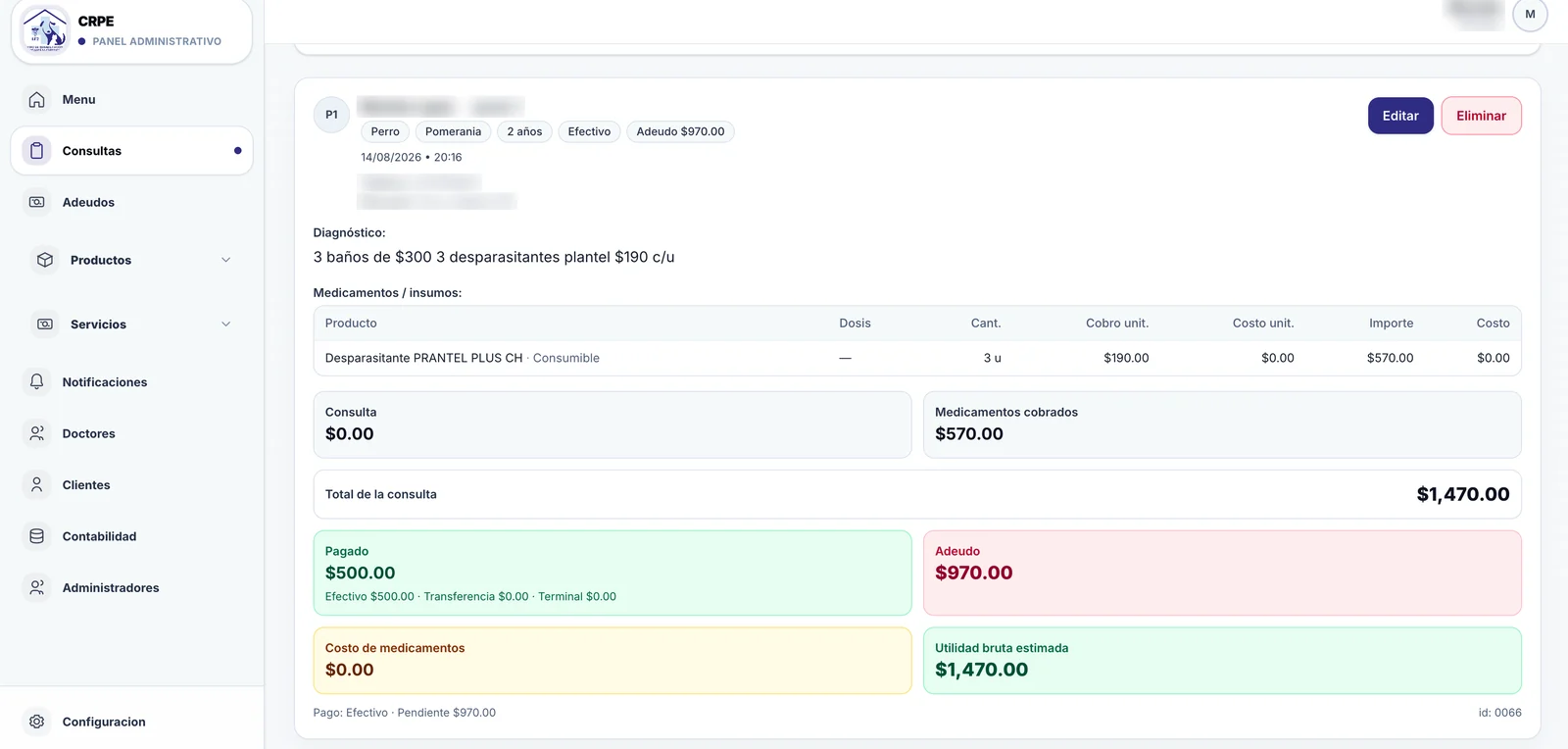The image size is (1568, 749).
Task: Click the consultation id: 0066 text
Action: (1499, 713)
